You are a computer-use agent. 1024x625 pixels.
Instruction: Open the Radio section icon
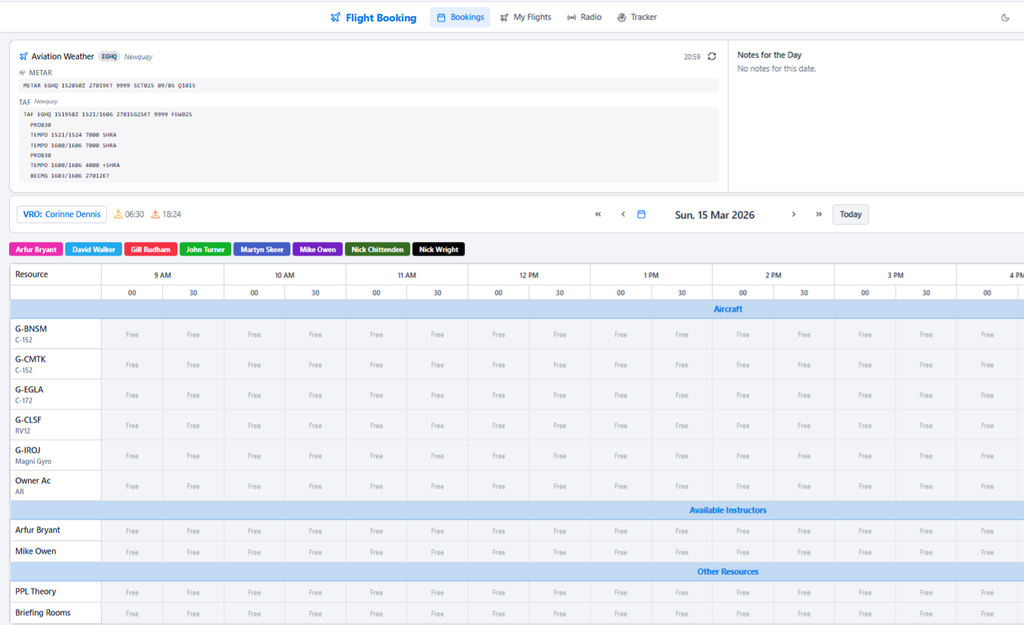571,17
